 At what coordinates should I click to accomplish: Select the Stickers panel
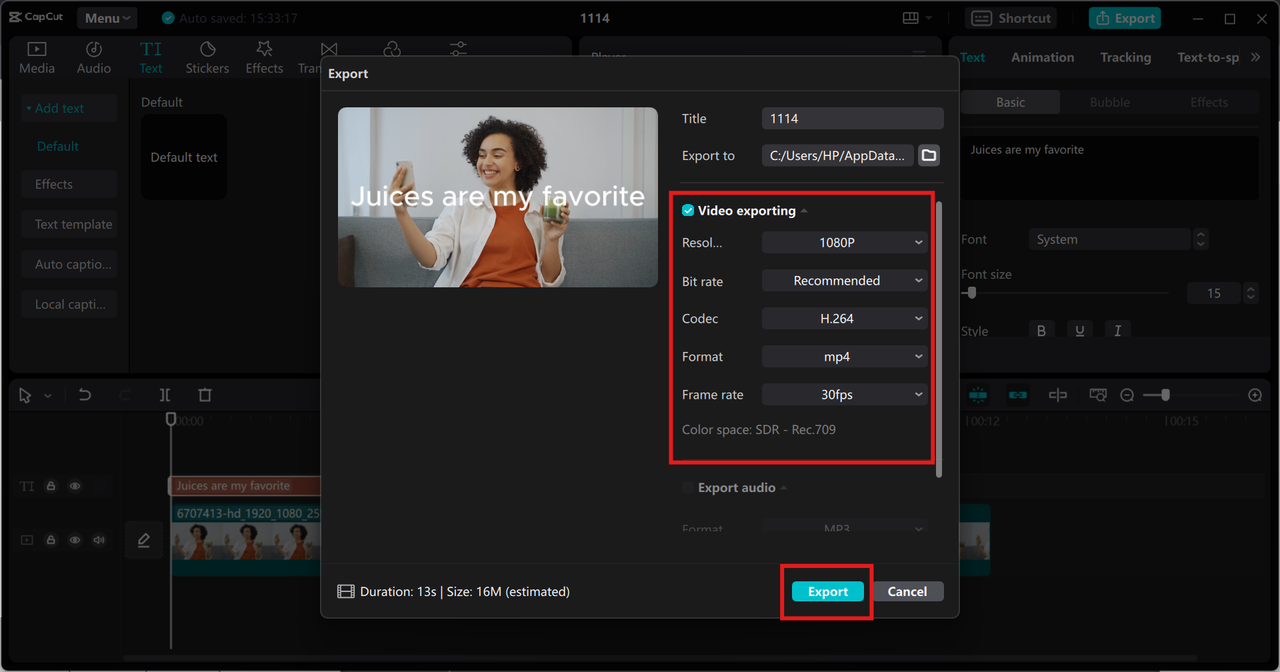(x=207, y=56)
